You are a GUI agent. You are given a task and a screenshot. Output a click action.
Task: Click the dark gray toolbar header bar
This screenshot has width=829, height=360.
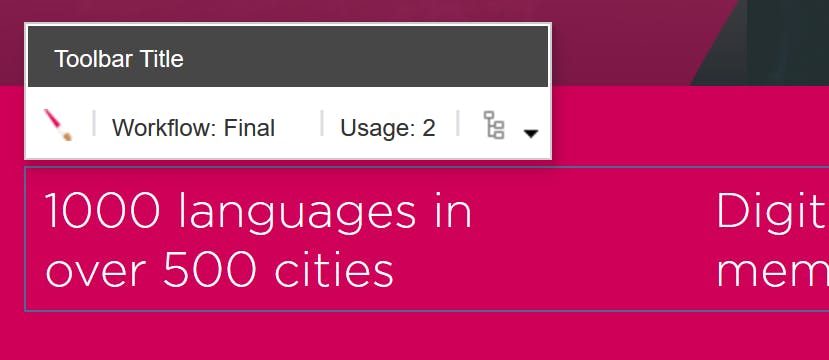coord(288,56)
